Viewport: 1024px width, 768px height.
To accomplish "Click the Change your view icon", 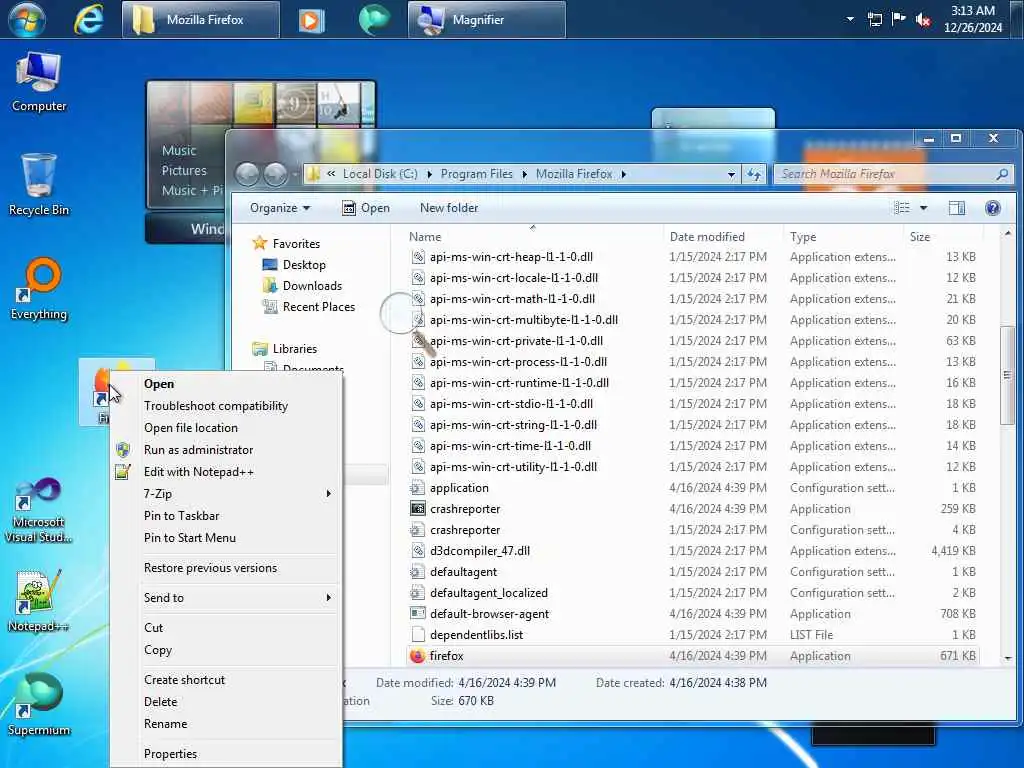I will point(902,208).
